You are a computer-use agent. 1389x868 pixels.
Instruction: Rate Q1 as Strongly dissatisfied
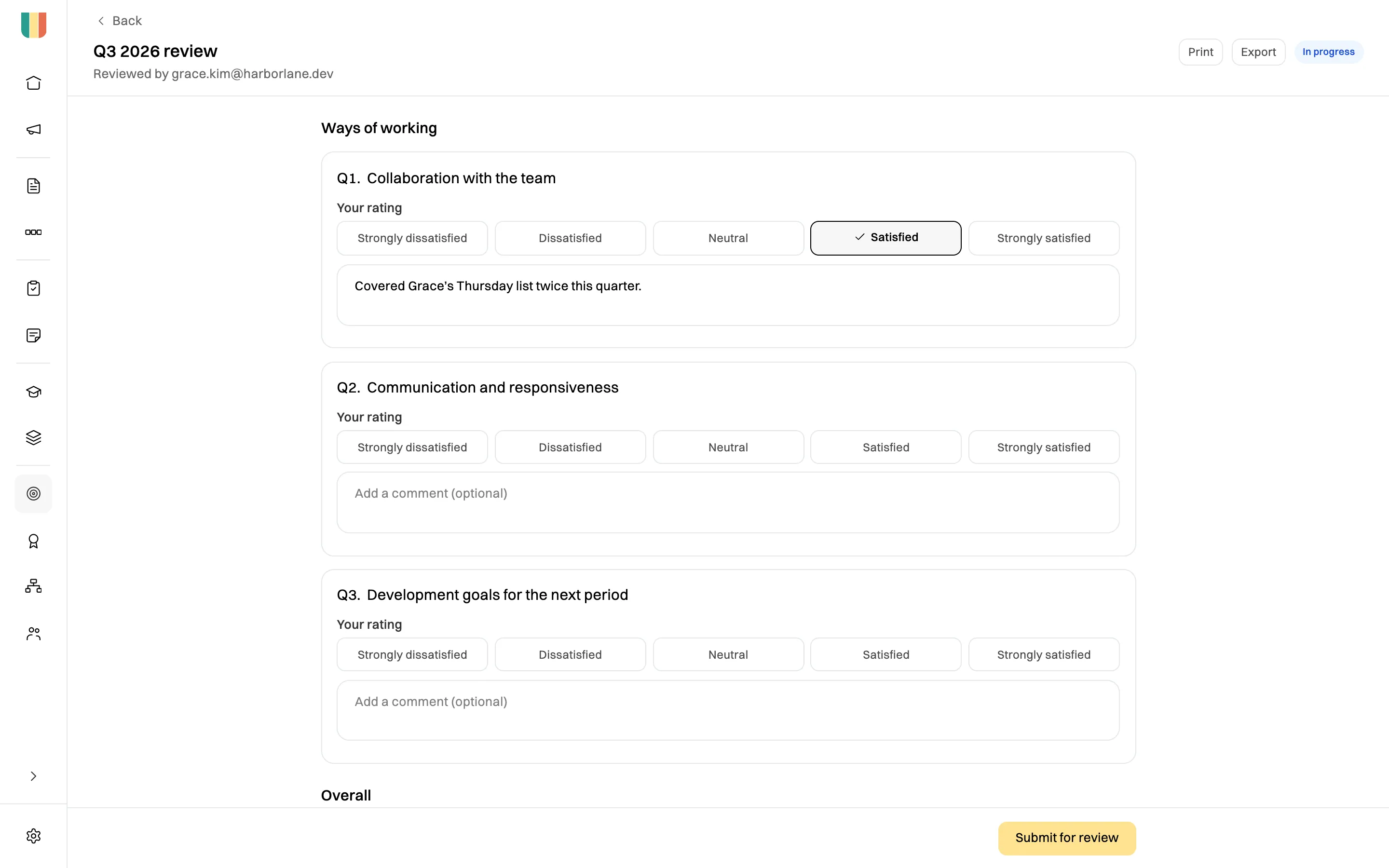(412, 238)
